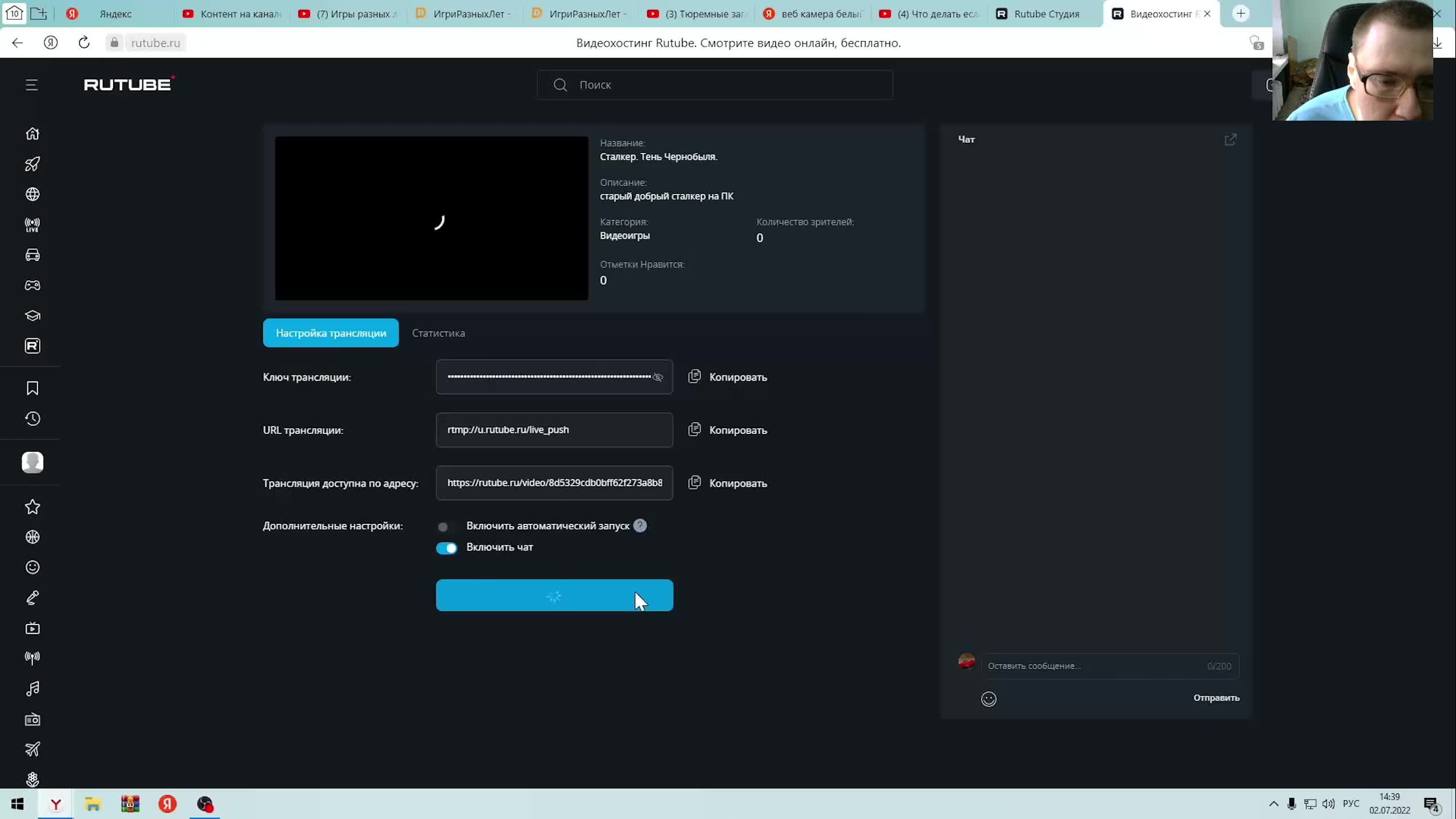The width and height of the screenshot is (1456, 819).
Task: Enable automatic start toggle
Action: (x=445, y=527)
